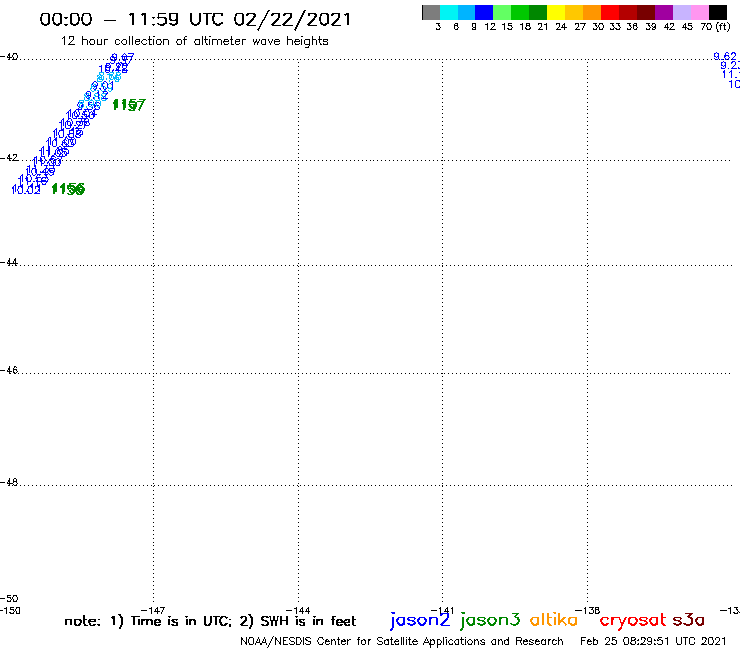Click the '70' label under the color scale
740x650 pixels.
point(706,27)
